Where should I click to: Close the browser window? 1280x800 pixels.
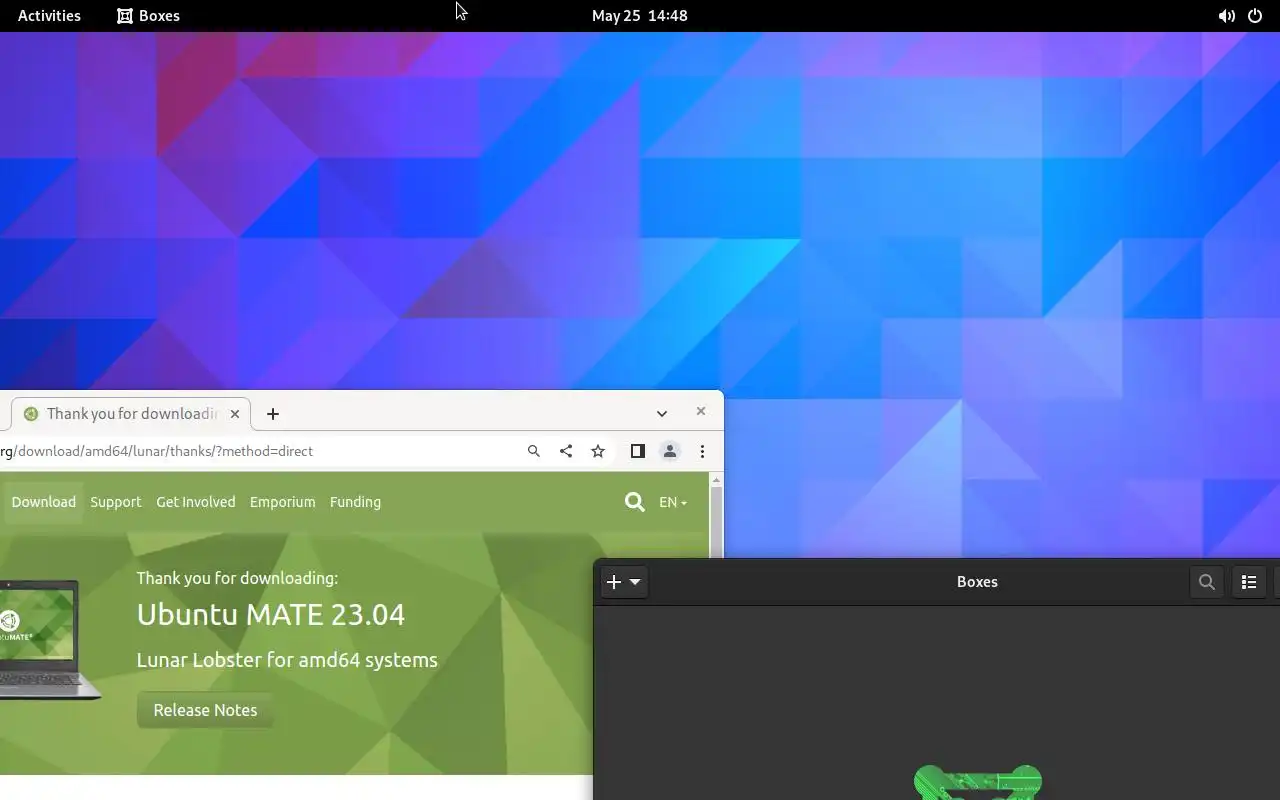(x=701, y=411)
